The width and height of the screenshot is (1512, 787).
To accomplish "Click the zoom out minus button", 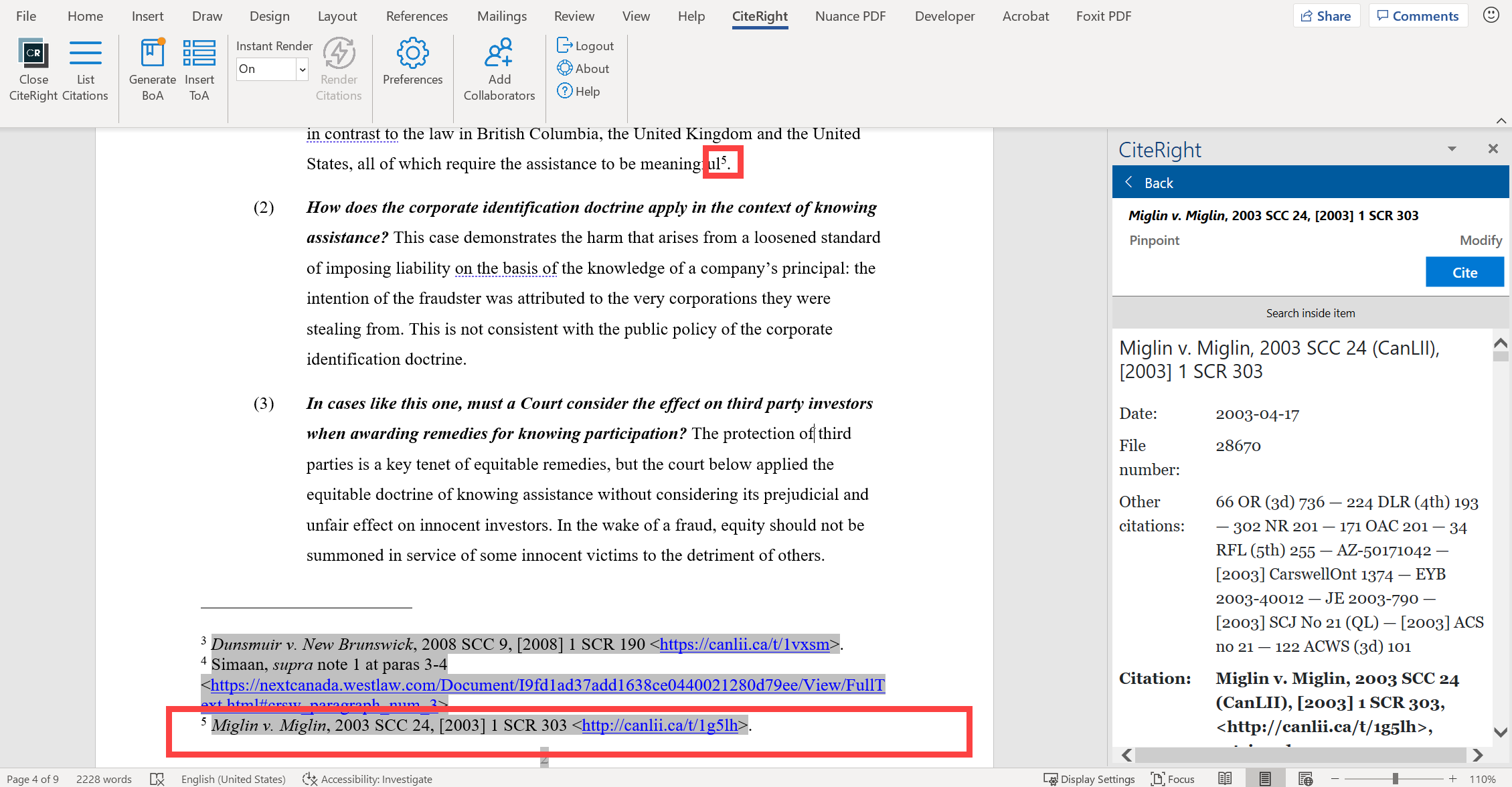I will click(1335, 779).
